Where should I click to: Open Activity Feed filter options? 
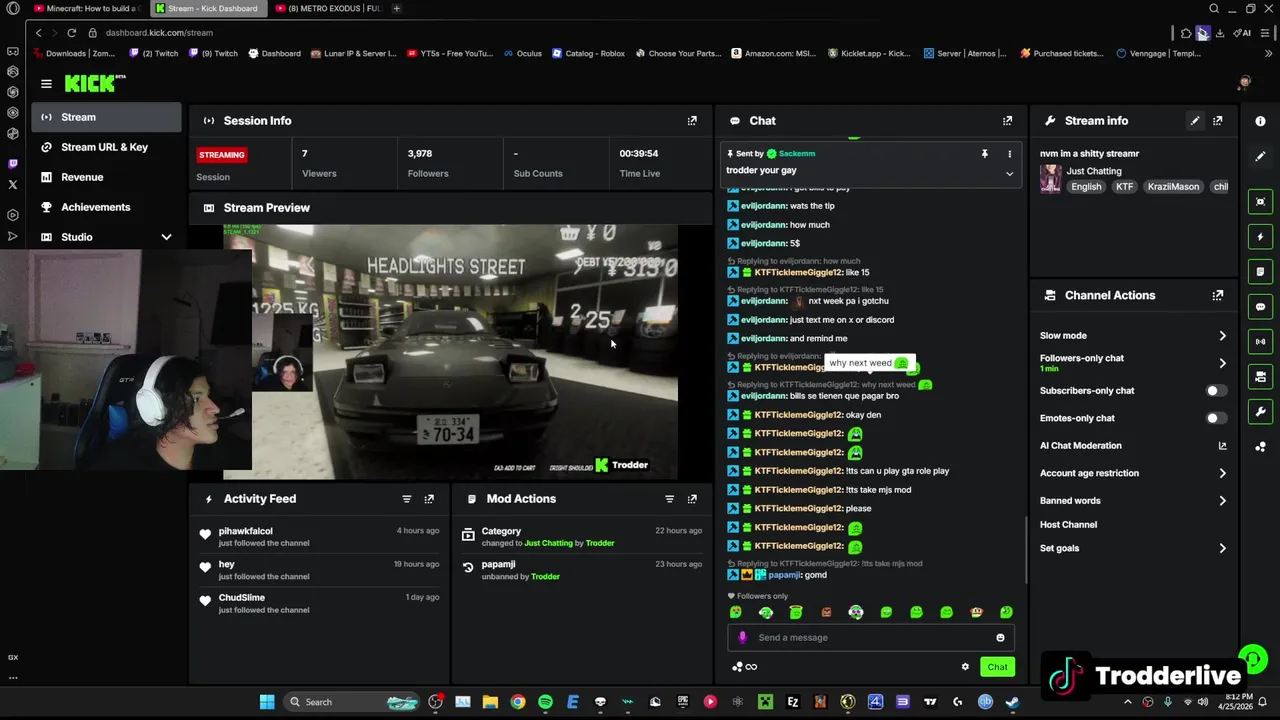click(x=407, y=499)
